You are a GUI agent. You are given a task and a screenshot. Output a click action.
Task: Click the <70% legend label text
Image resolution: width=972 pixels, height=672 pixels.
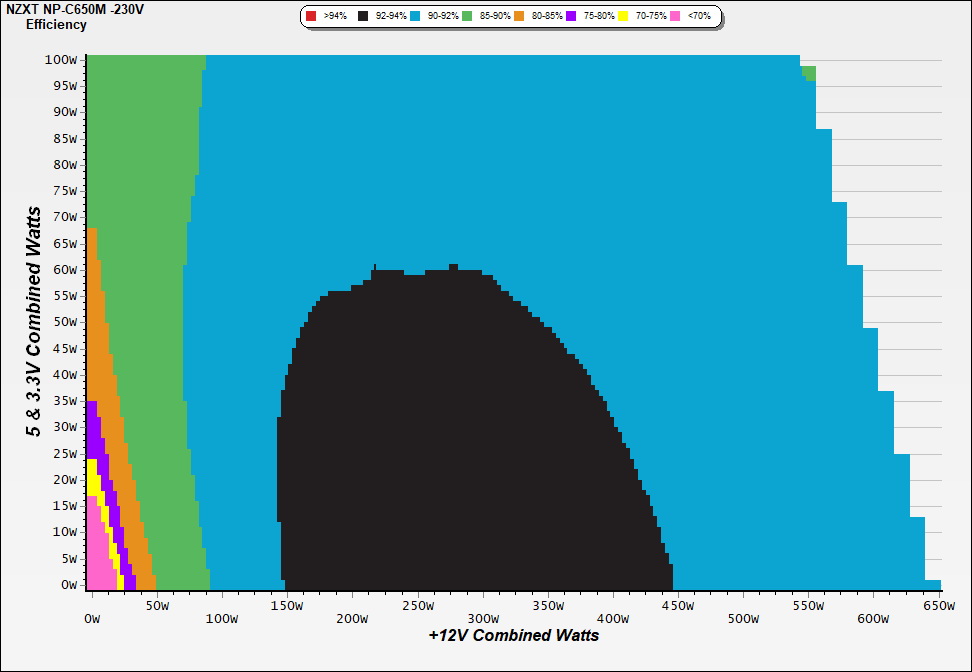click(699, 17)
